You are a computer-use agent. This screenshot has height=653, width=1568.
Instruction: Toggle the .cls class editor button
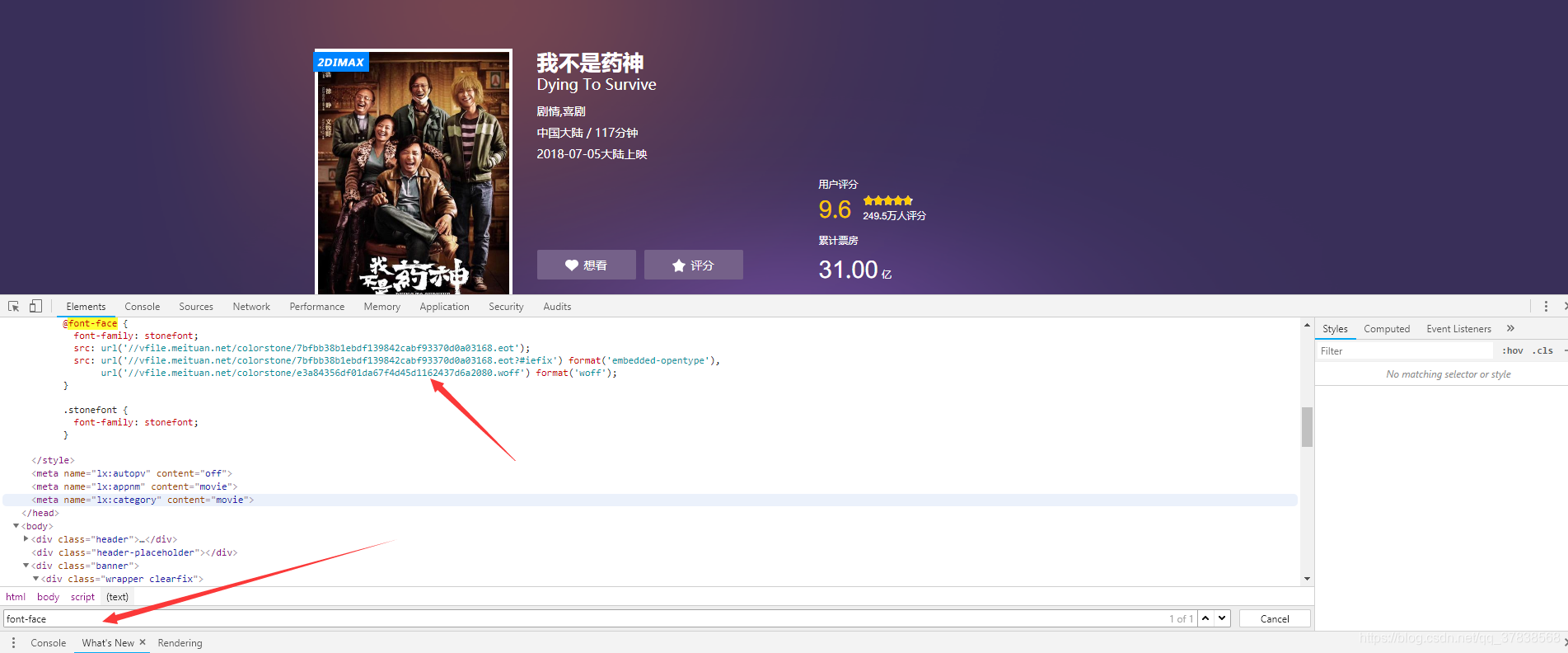click(1542, 350)
